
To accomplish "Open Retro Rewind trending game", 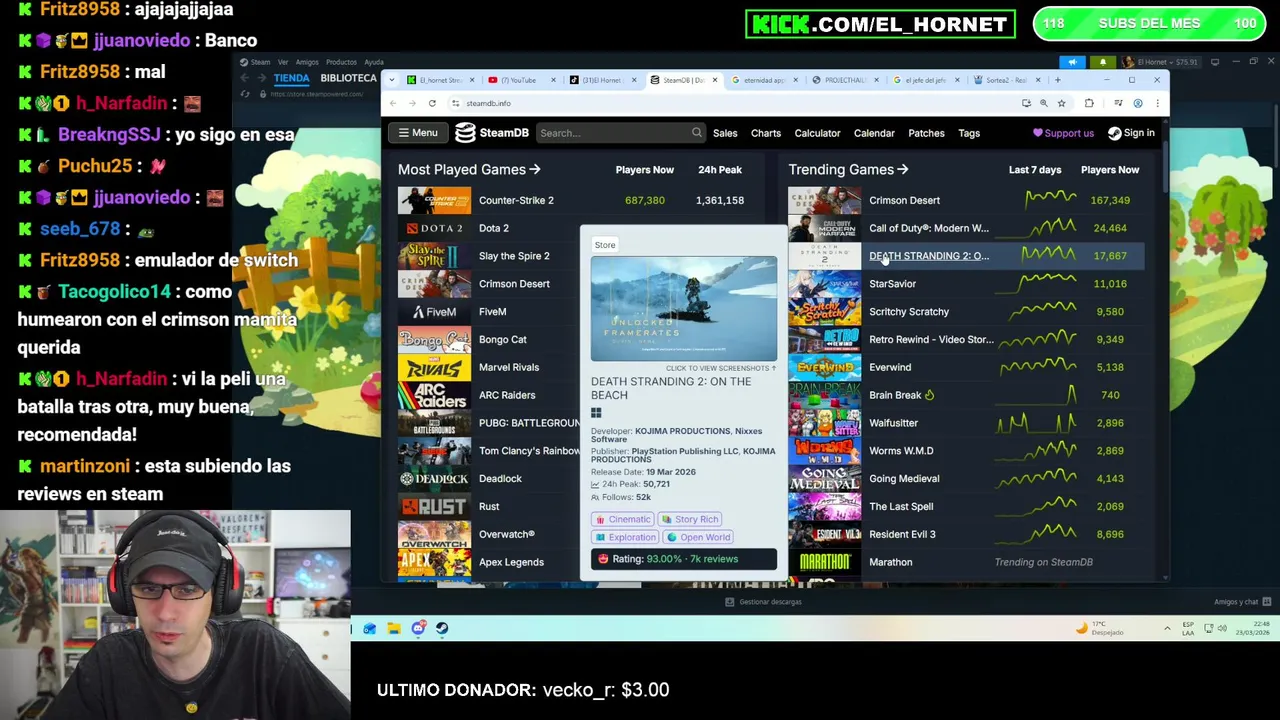I will pyautogui.click(x=931, y=339).
